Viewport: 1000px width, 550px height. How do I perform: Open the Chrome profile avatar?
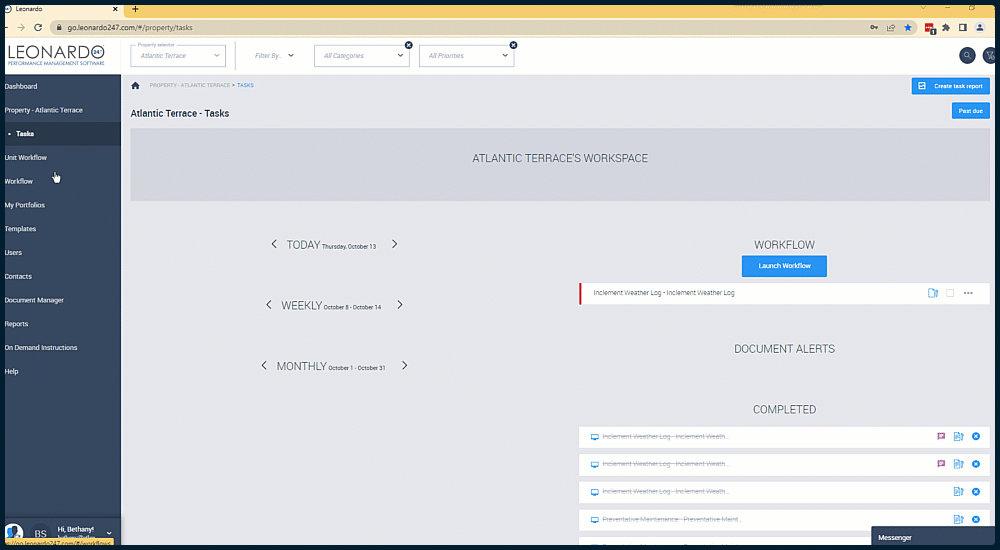[x=980, y=27]
